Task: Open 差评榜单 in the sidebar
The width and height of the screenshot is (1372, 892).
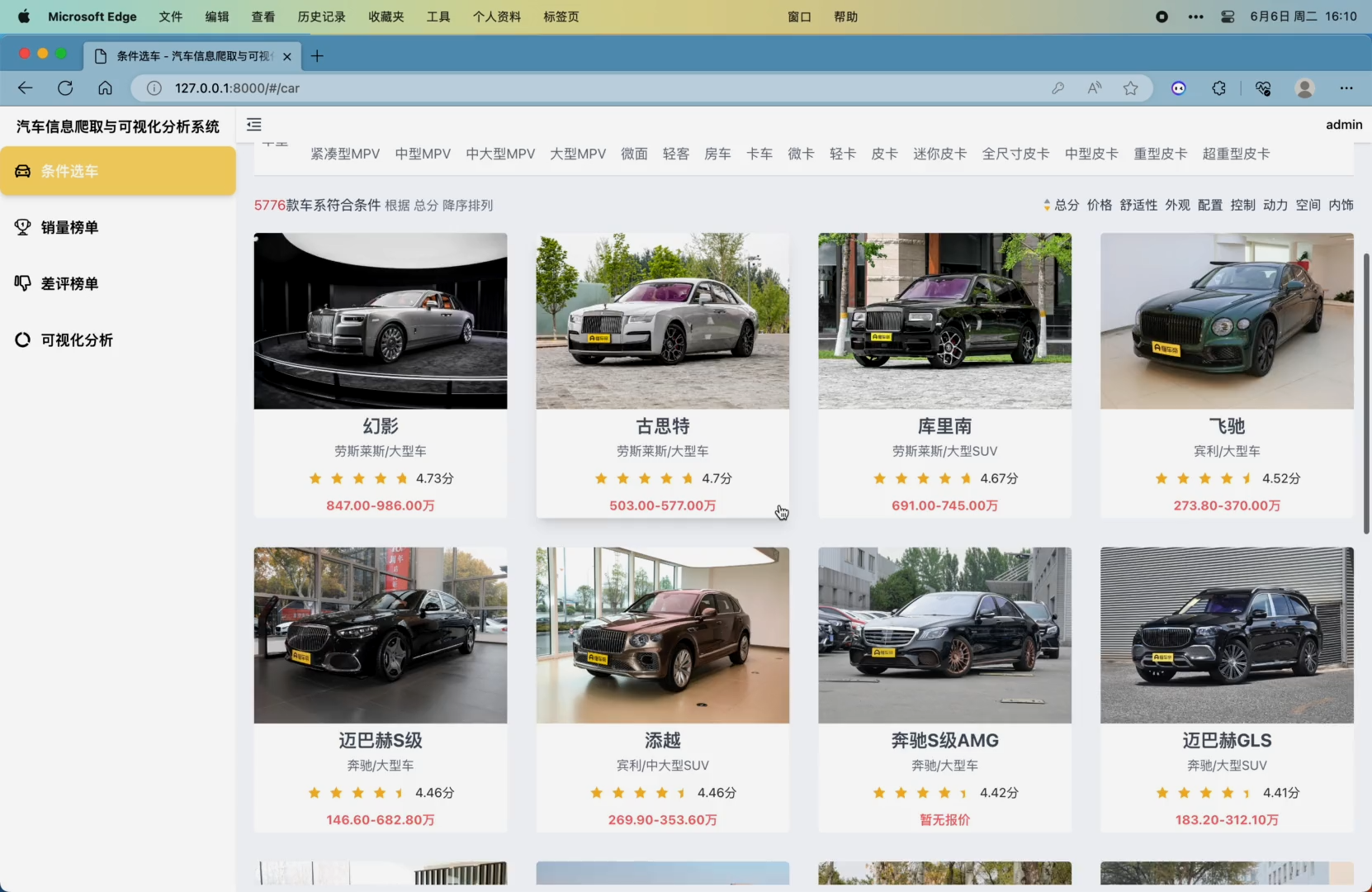Action: click(x=118, y=283)
